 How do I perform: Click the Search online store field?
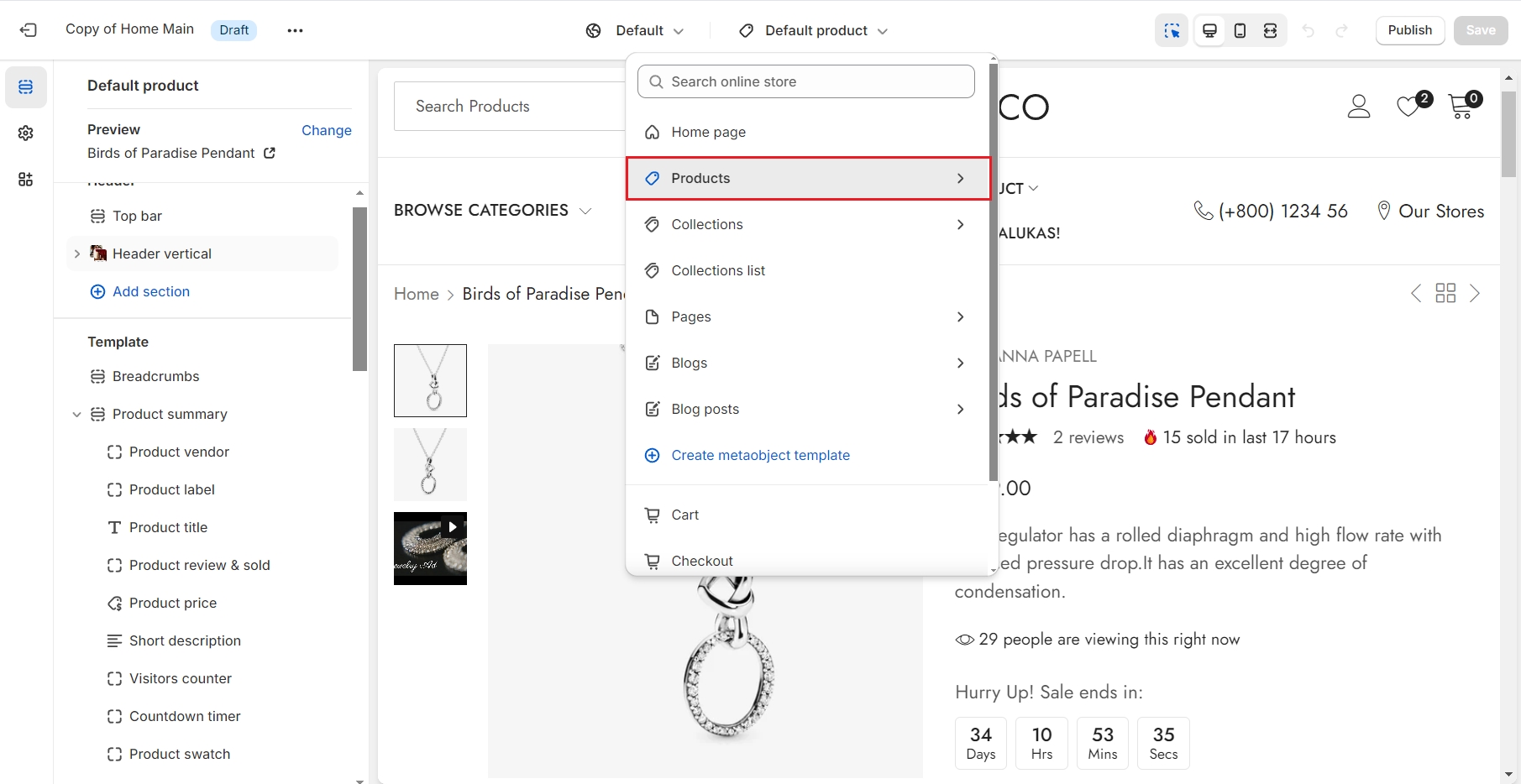click(806, 81)
